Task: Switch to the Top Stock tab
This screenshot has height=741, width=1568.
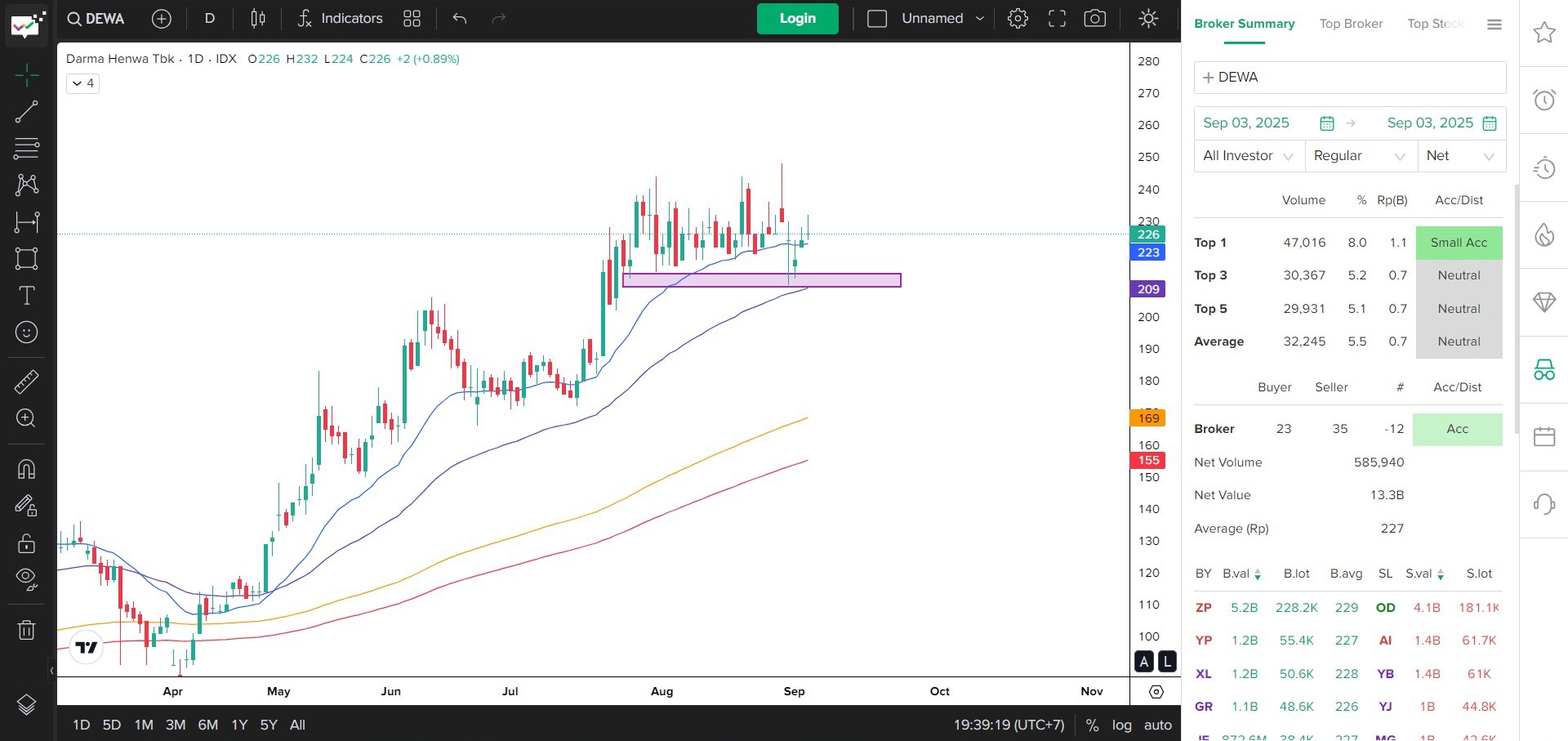Action: (1435, 24)
